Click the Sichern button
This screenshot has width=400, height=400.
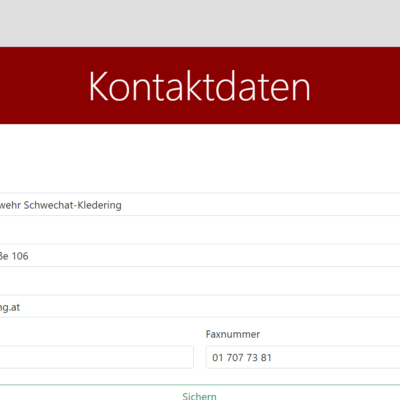[199, 393]
